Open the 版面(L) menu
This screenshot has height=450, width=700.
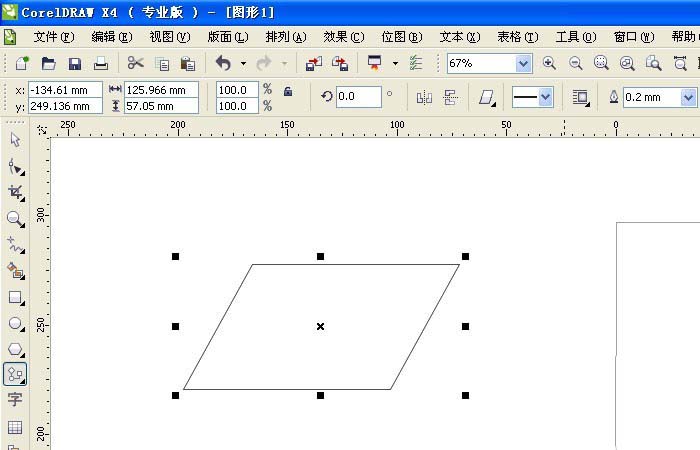228,37
